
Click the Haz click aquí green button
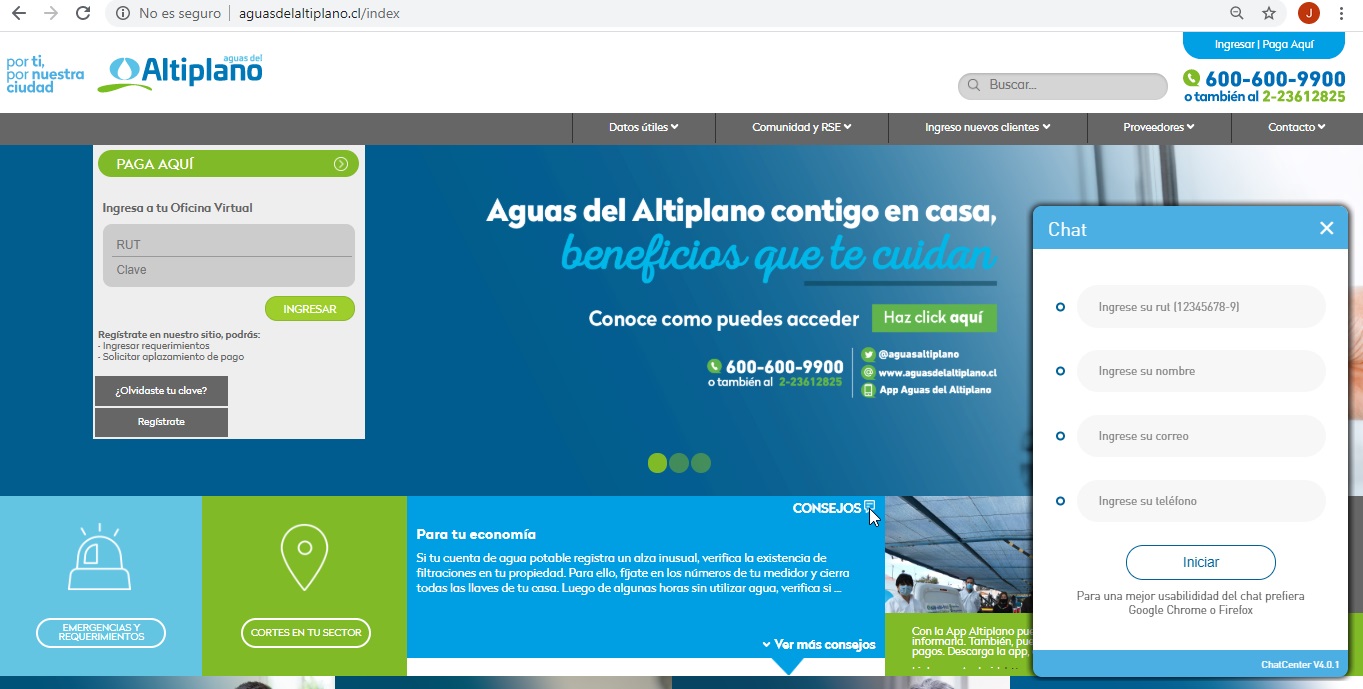[934, 318]
